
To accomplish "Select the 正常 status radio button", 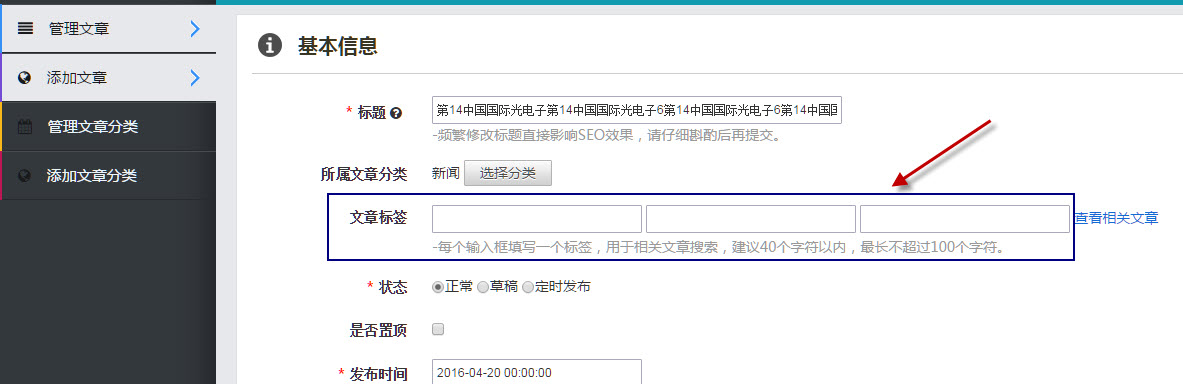I will point(438,287).
